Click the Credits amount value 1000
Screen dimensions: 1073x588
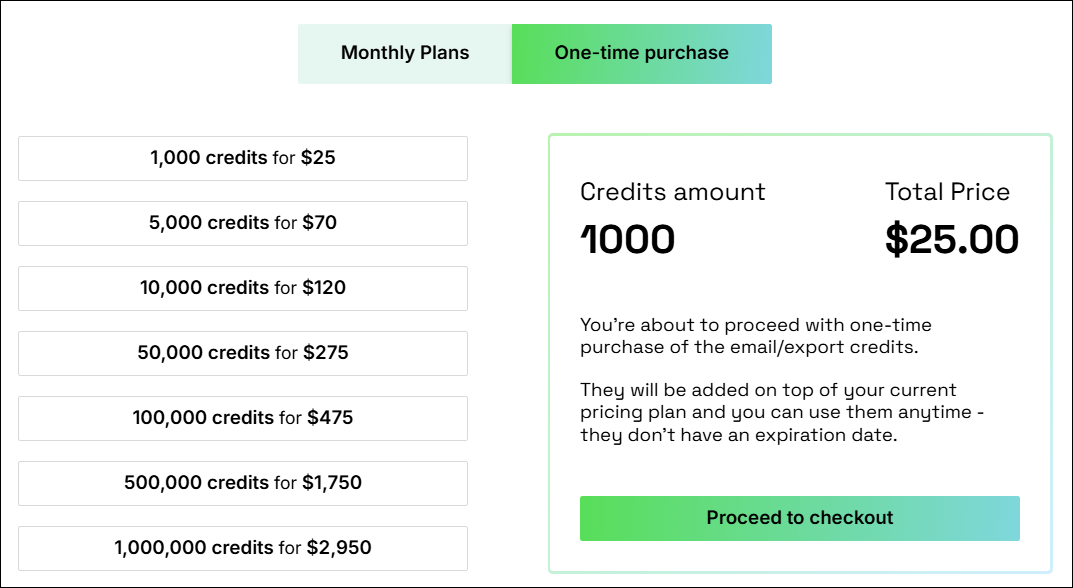[628, 239]
